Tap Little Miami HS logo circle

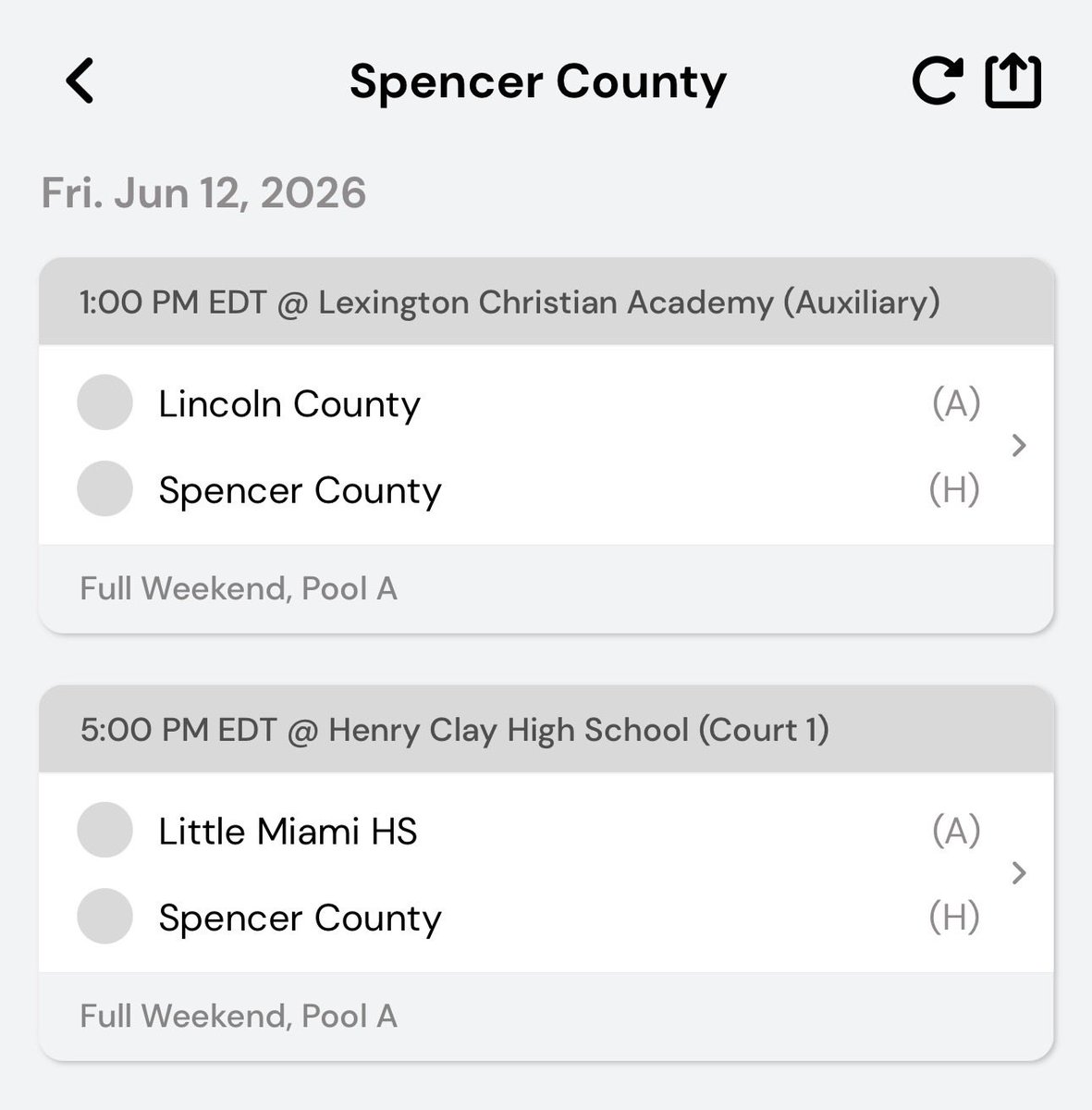[104, 830]
